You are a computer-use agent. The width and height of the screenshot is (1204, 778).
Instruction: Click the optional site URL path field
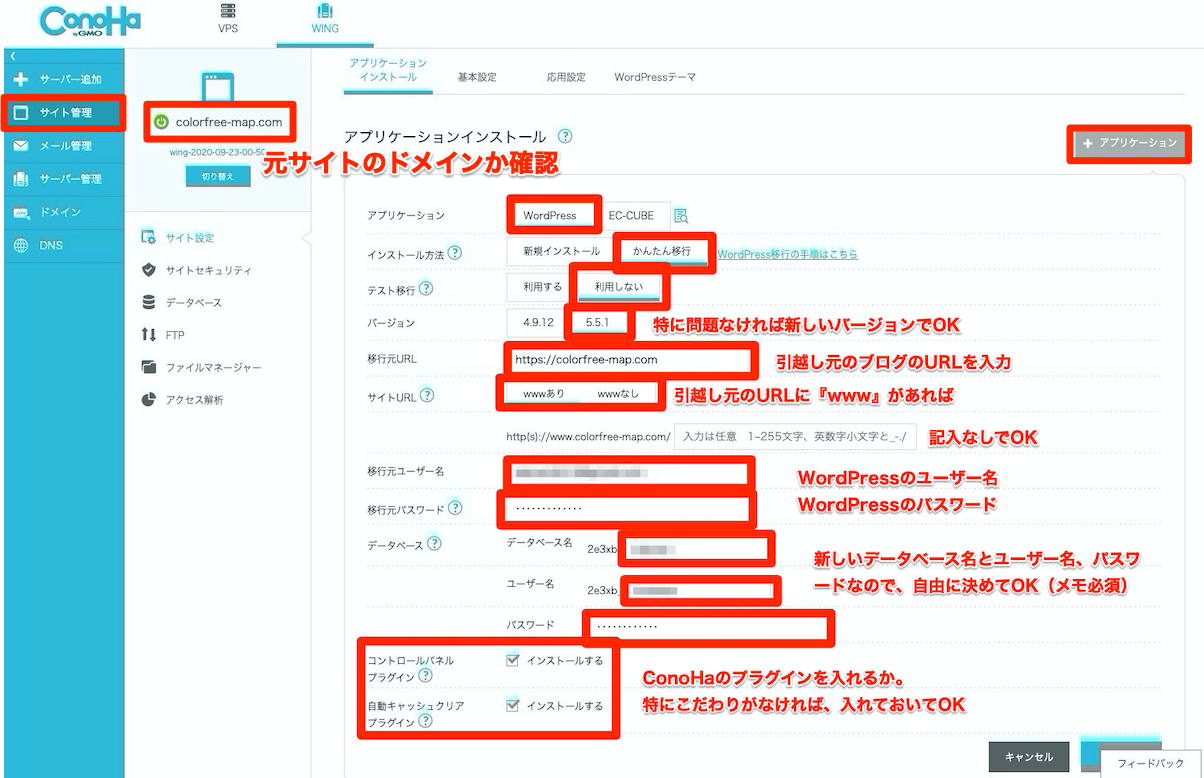(x=796, y=437)
